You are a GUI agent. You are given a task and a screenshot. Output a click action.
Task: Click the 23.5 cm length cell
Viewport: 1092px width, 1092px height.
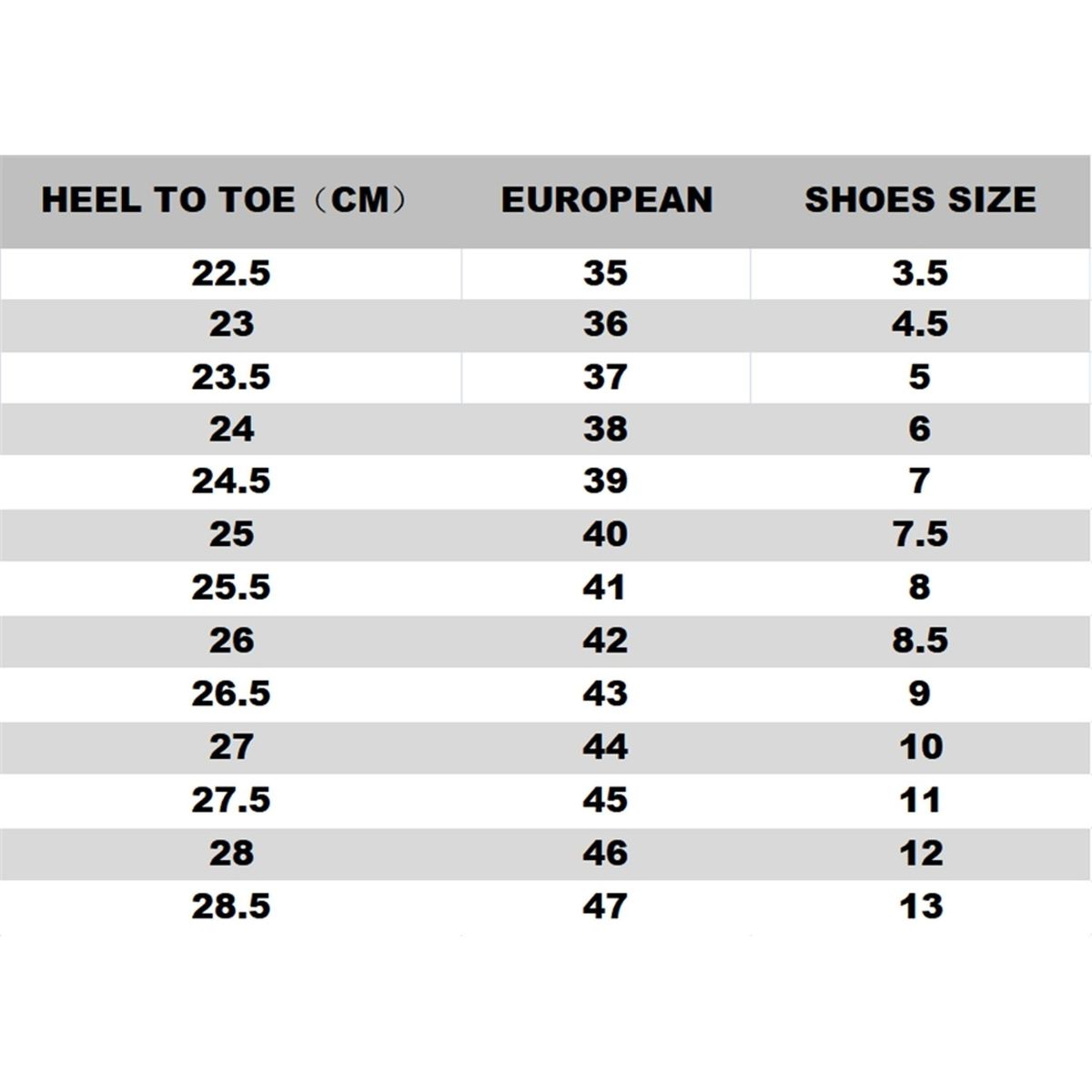point(231,377)
